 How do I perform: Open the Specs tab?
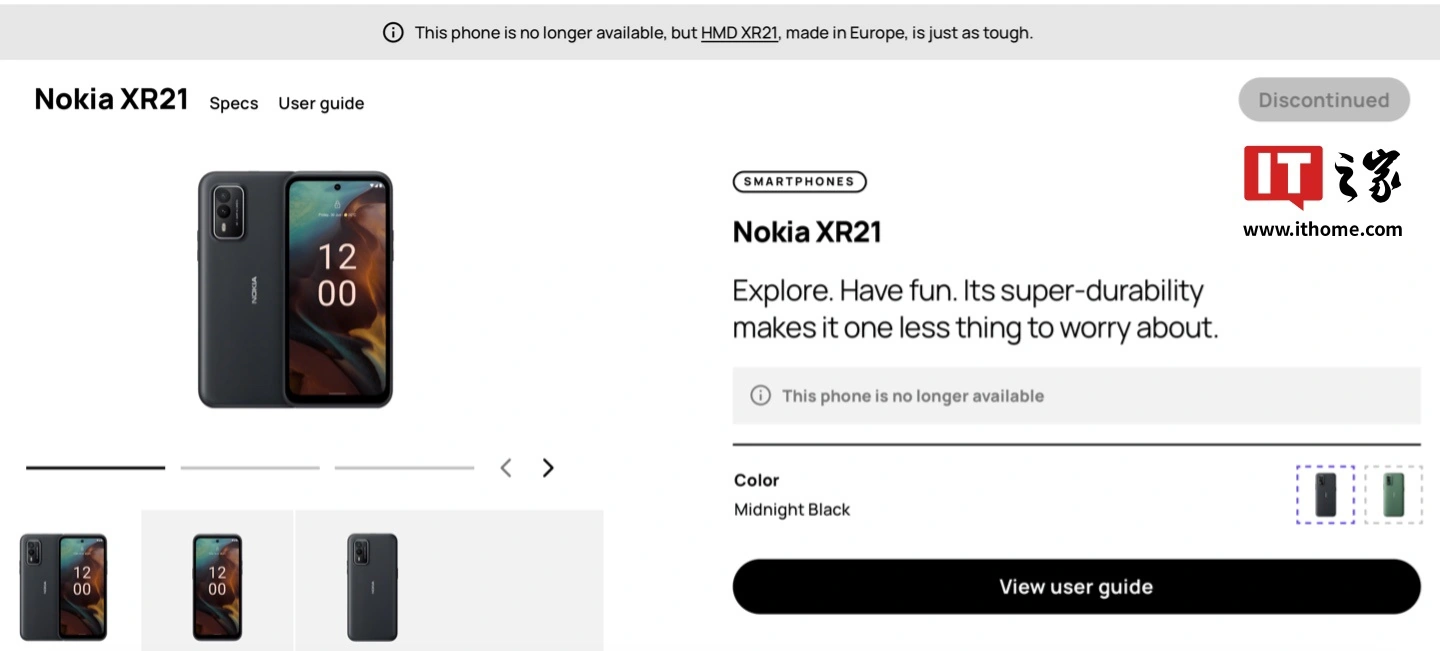[x=234, y=104]
